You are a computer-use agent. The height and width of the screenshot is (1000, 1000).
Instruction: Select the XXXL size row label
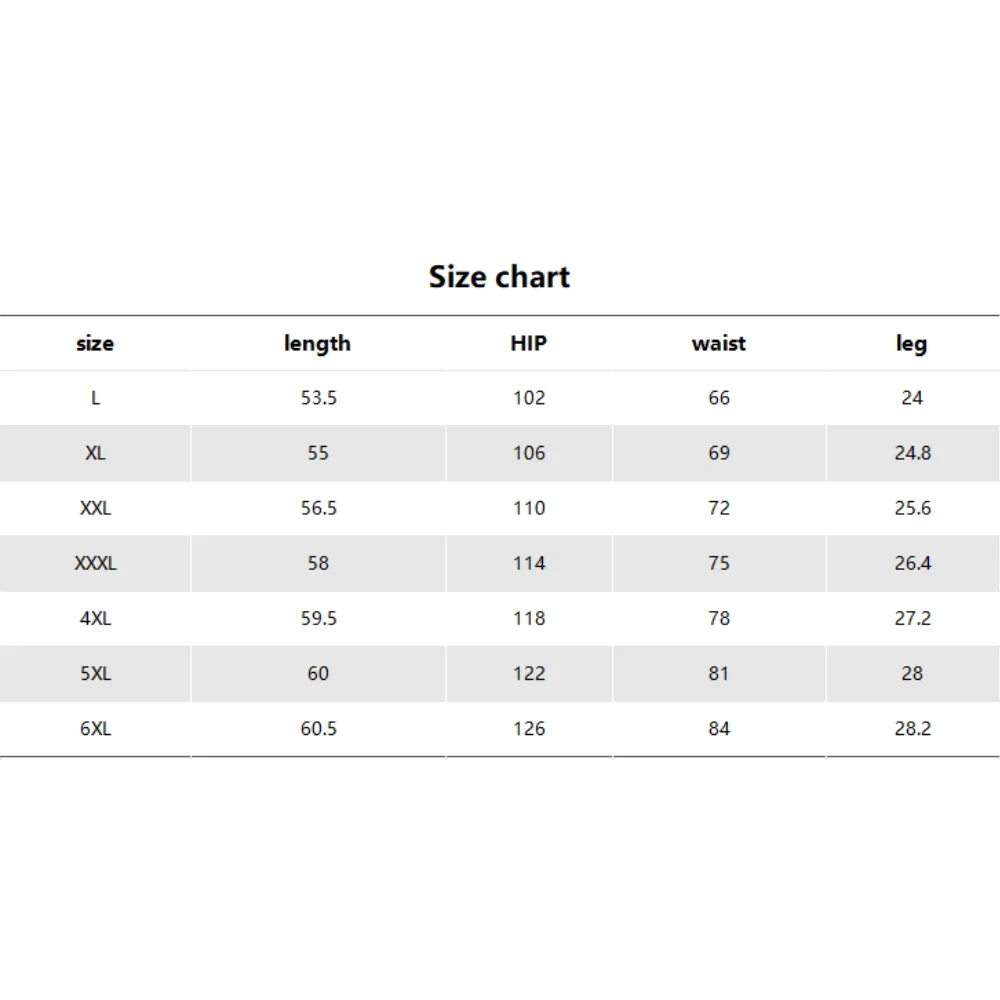point(95,563)
